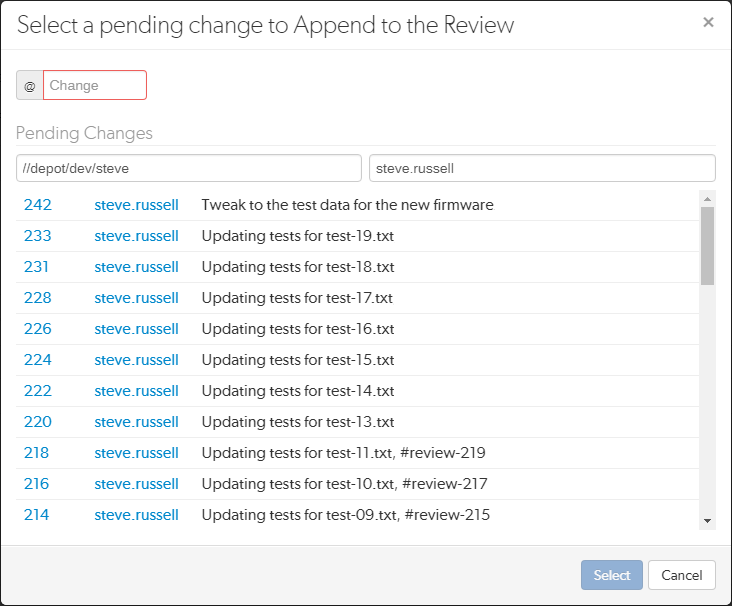The image size is (732, 606).
Task: Click steve.russell user link in row 228
Action: point(136,297)
